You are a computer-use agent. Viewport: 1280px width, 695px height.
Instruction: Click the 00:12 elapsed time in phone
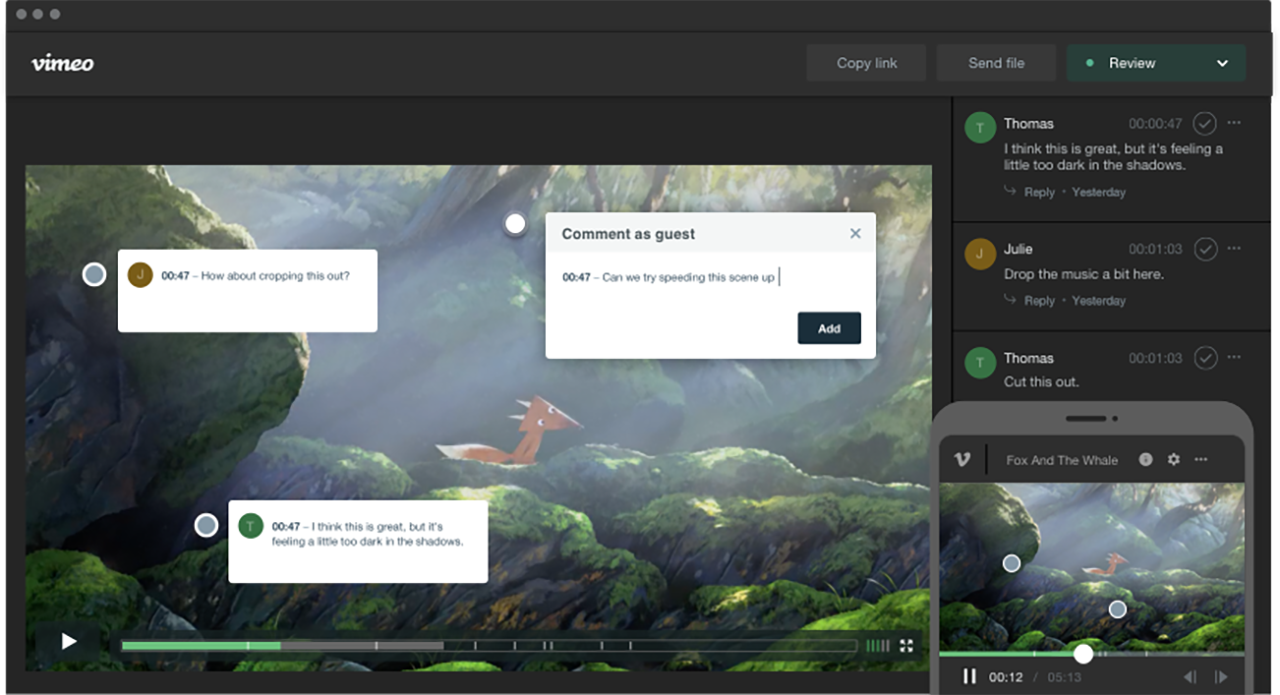pyautogui.click(x=1006, y=677)
